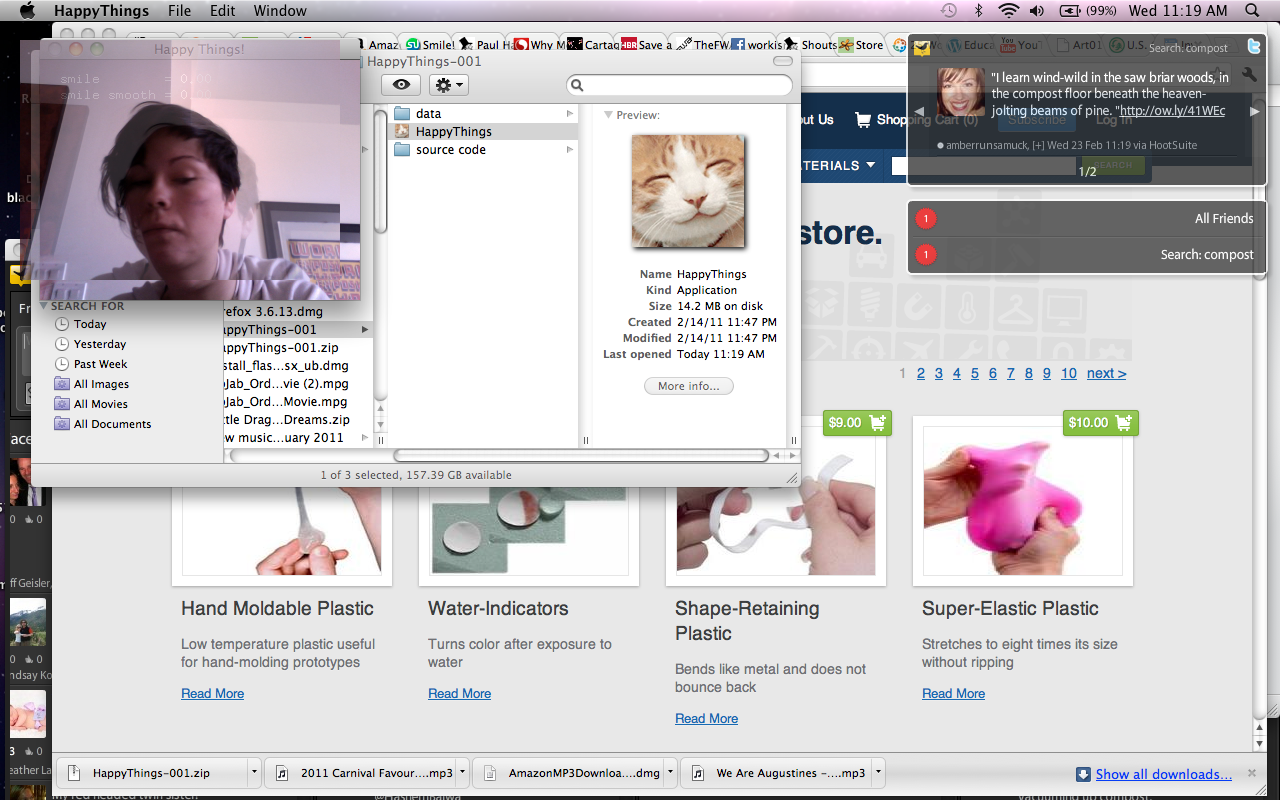Go to page 5 of results
The width and height of the screenshot is (1280, 800).
975,373
